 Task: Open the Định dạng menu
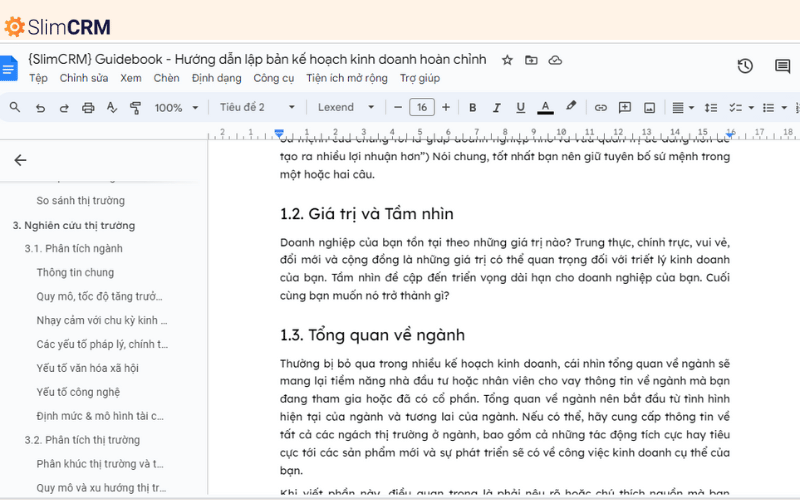[216, 78]
